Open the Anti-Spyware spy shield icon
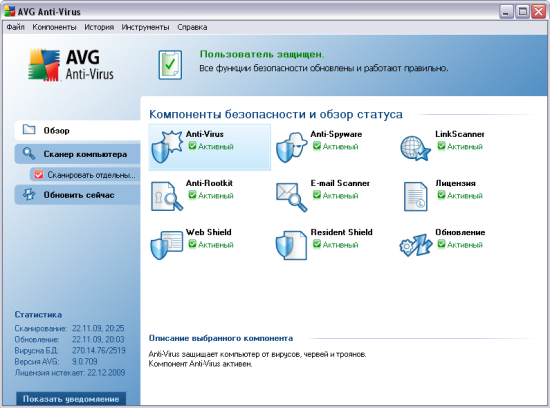 [x=291, y=147]
